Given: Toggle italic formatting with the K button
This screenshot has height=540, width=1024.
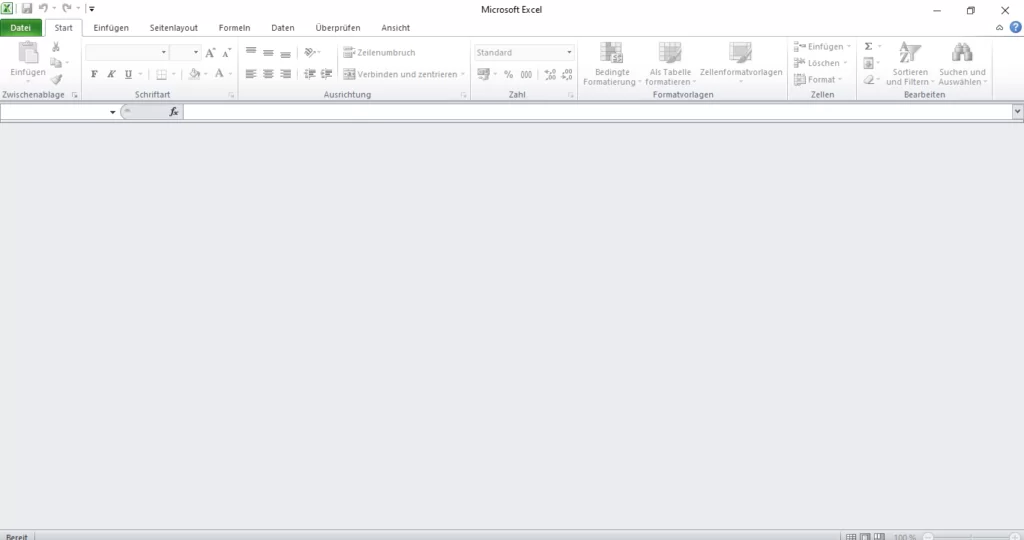Looking at the screenshot, I should [111, 74].
